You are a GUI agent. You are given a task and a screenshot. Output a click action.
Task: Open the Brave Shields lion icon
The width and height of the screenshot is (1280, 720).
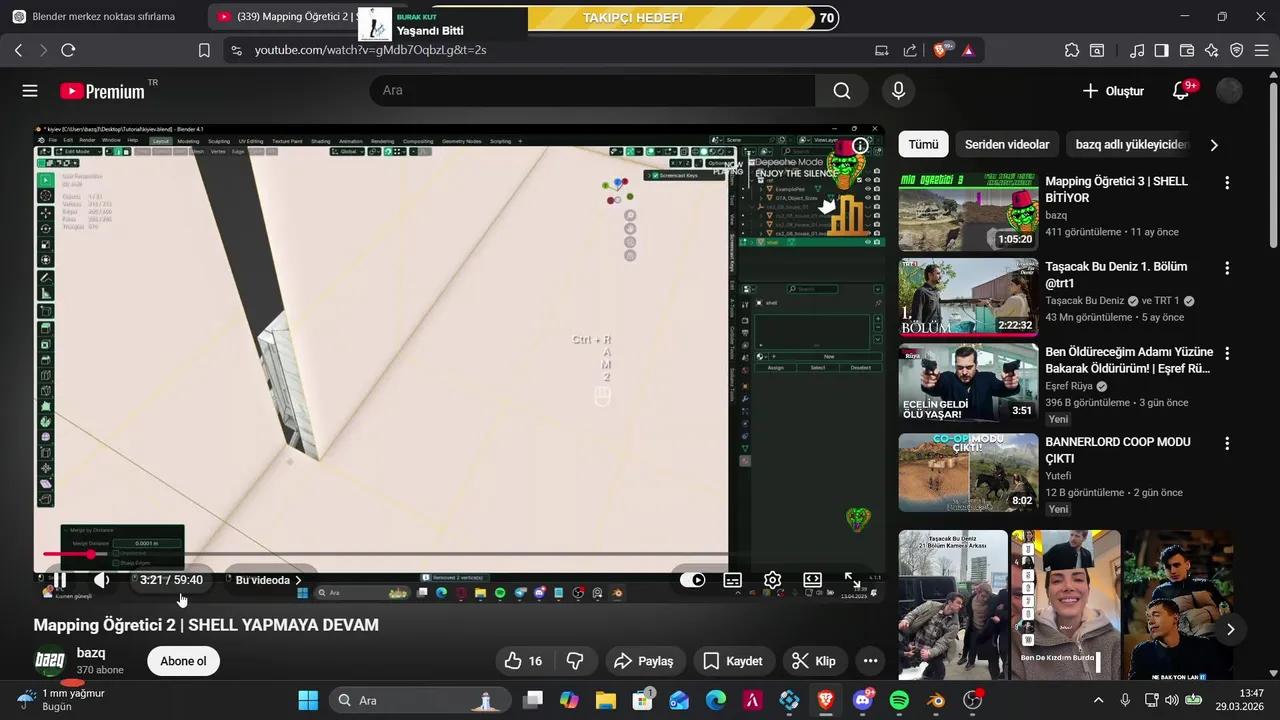click(x=941, y=50)
